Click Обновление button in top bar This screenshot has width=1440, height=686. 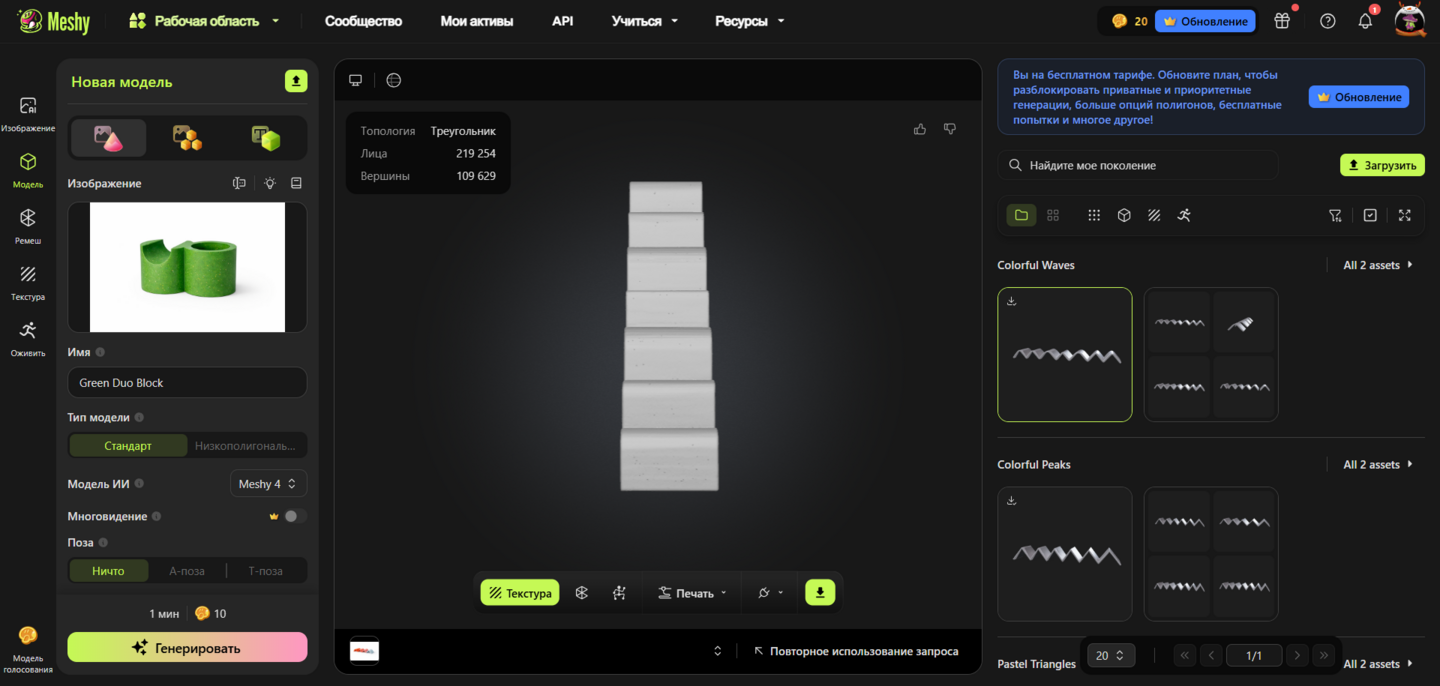[1205, 21]
